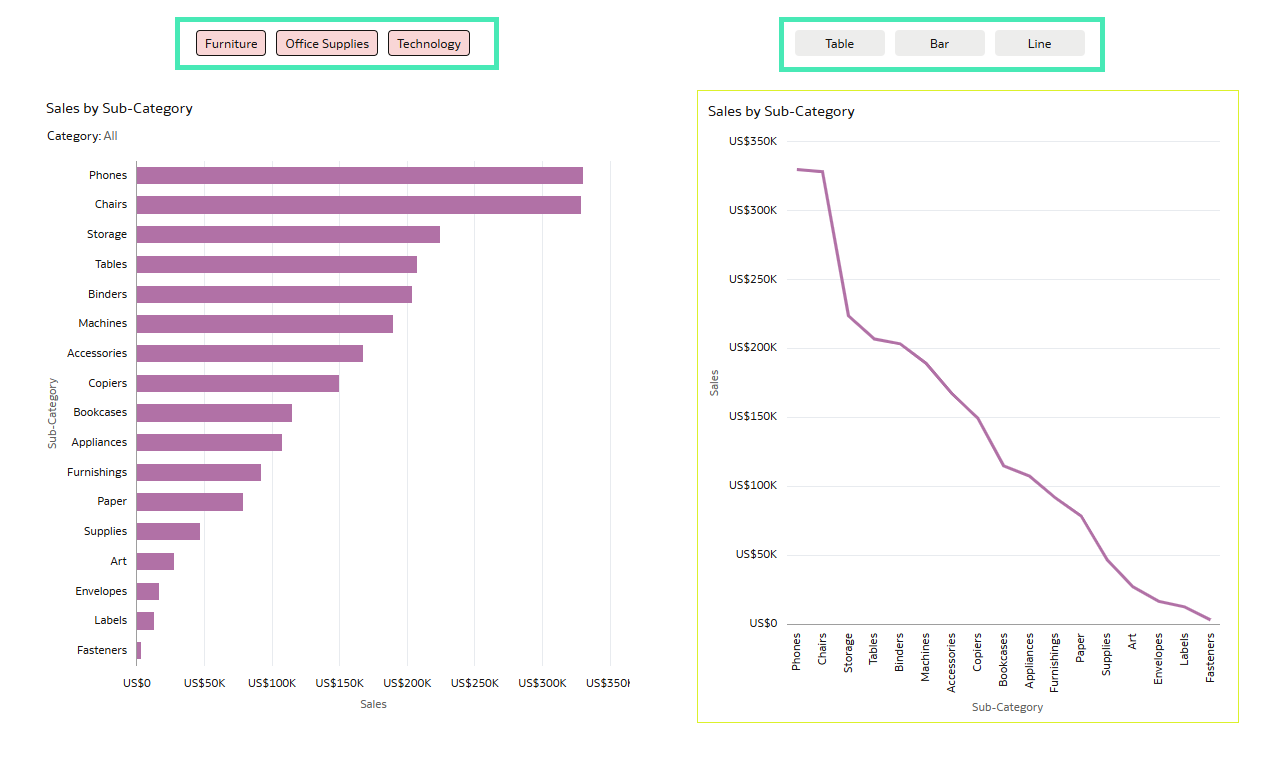This screenshot has height=758, width=1278.
Task: Select the Furnishings horizontal bar
Action: coord(198,473)
